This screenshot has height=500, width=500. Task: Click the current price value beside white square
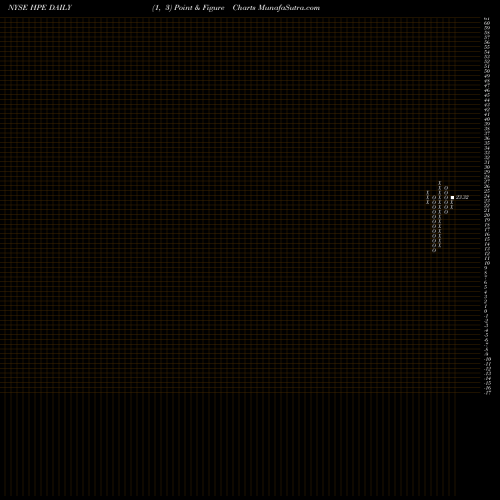(x=462, y=197)
